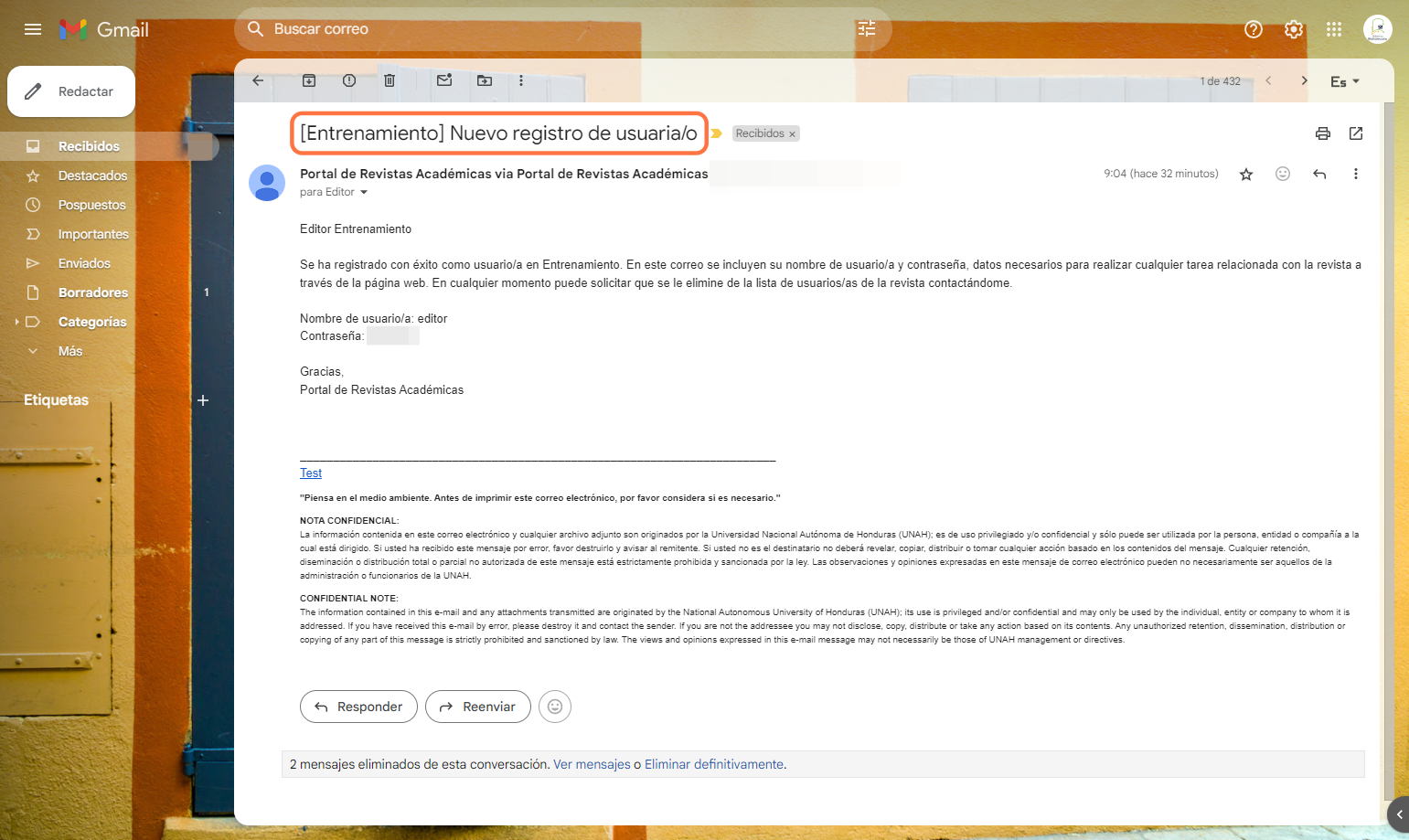The height and width of the screenshot is (840, 1409).
Task: Add emoji reaction beside timestamp
Action: (1283, 174)
